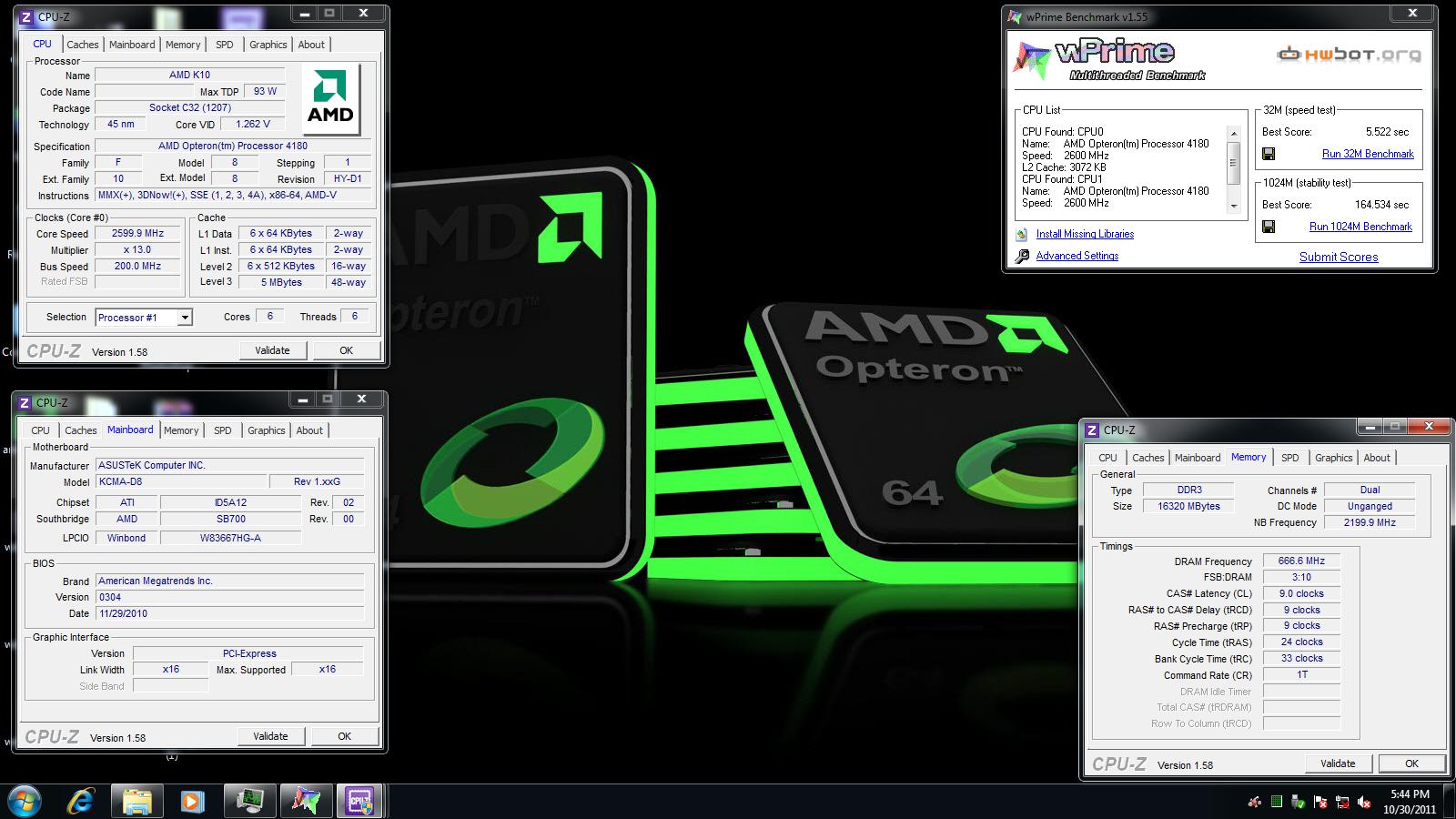Click the DRAM Frequency value 666.6 MHz
1456x819 pixels.
1301,561
